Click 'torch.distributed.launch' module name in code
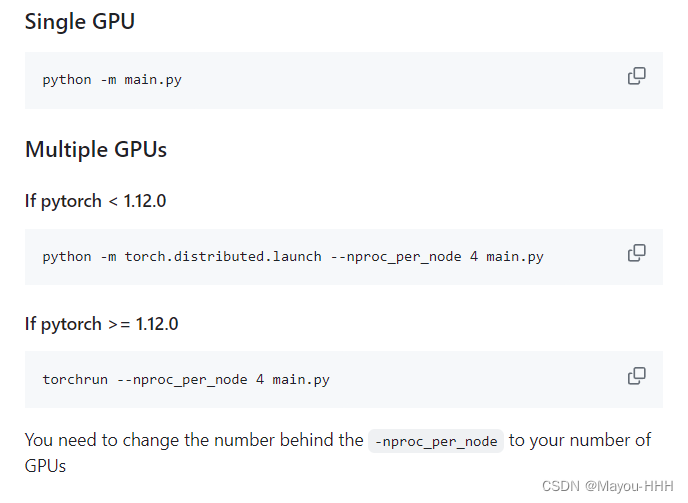Screen dimensions: 688x503 223,256
